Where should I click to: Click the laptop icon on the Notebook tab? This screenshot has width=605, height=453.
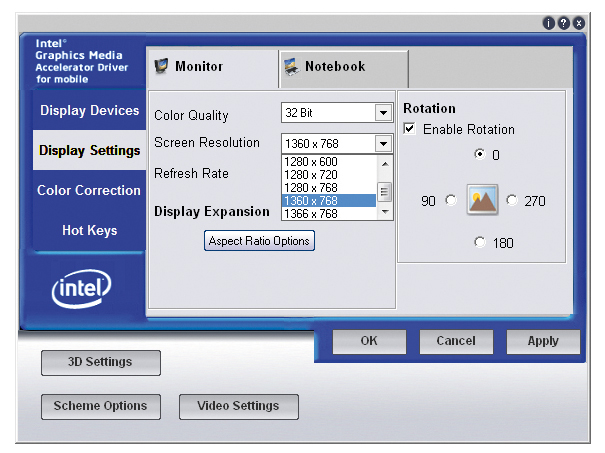tap(291, 66)
